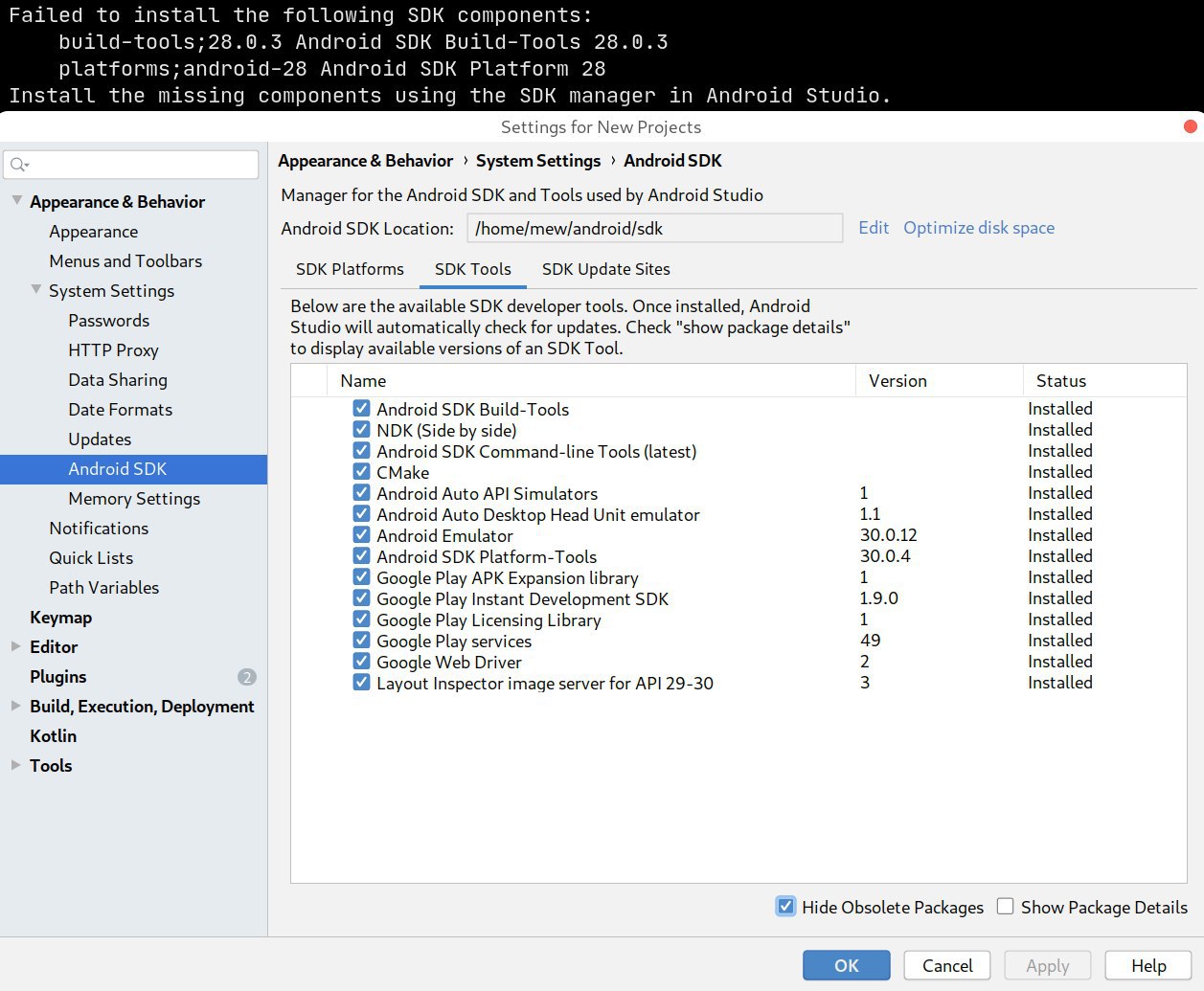Toggle Android Auto API Simulators checkbox
This screenshot has width=1204, height=991.
[361, 493]
